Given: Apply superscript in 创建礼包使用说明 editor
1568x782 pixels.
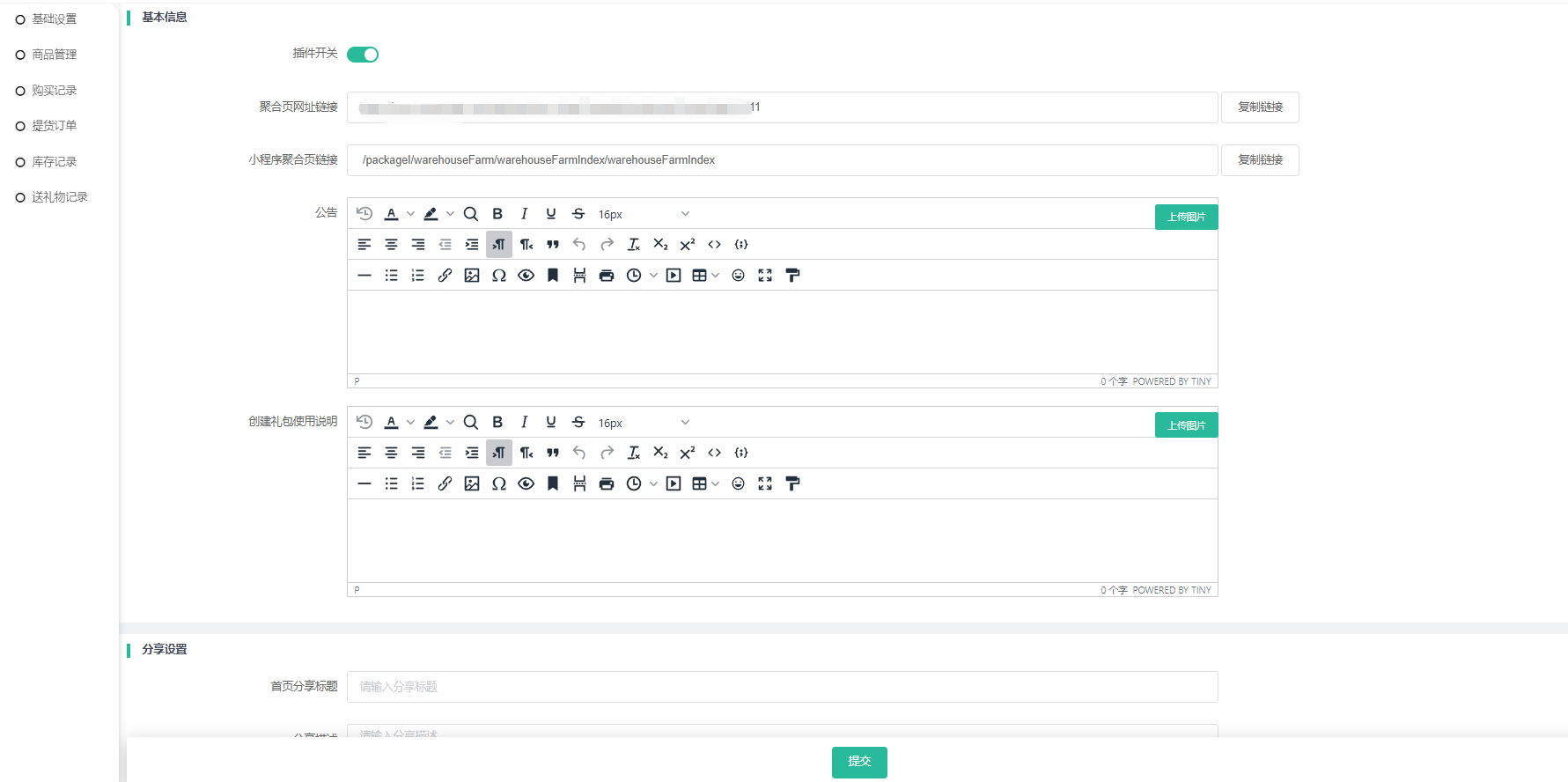Looking at the screenshot, I should point(688,453).
